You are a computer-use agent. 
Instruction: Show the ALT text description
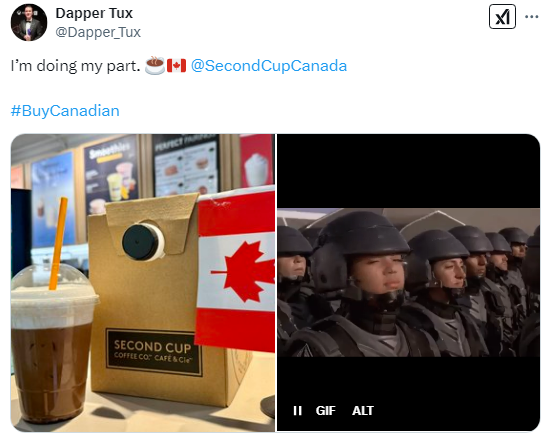[x=363, y=410]
